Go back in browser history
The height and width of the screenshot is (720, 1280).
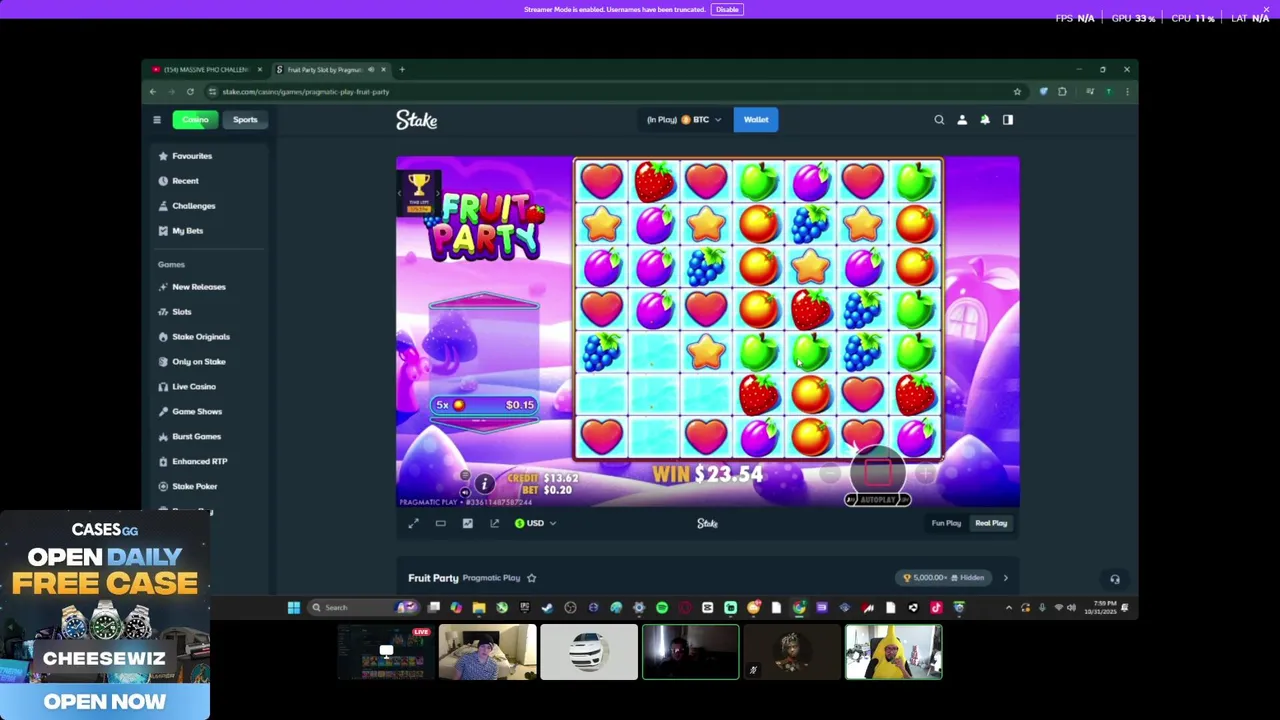point(153,92)
